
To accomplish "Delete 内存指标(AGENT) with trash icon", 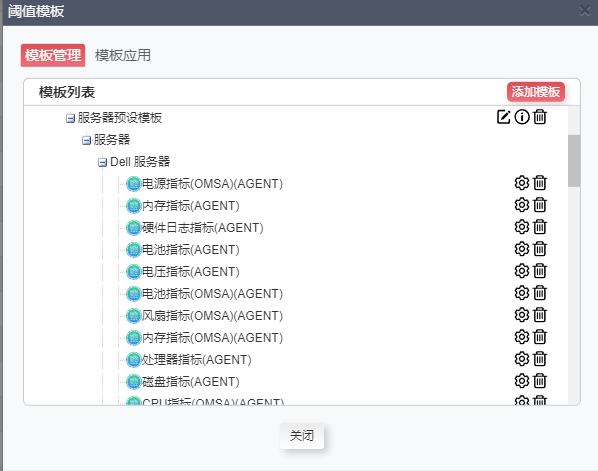I will click(540, 205).
